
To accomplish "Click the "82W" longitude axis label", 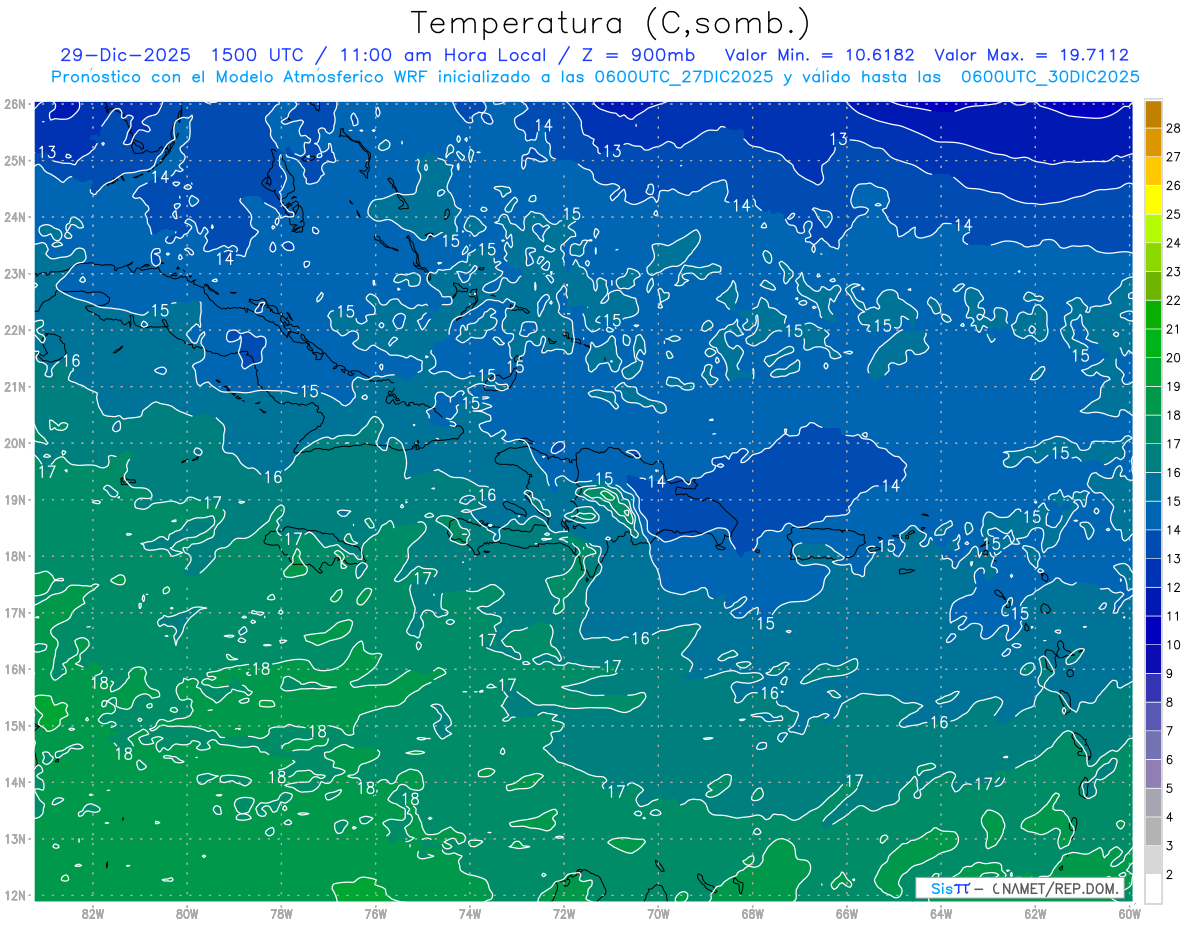I will [93, 913].
